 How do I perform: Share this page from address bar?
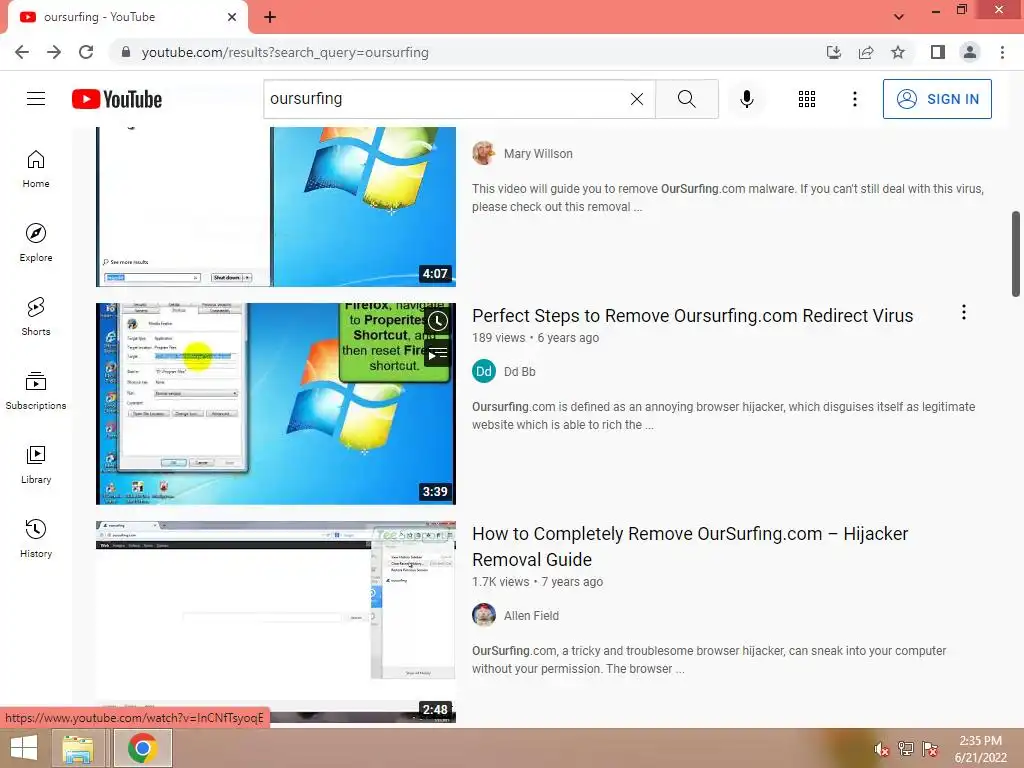point(866,52)
